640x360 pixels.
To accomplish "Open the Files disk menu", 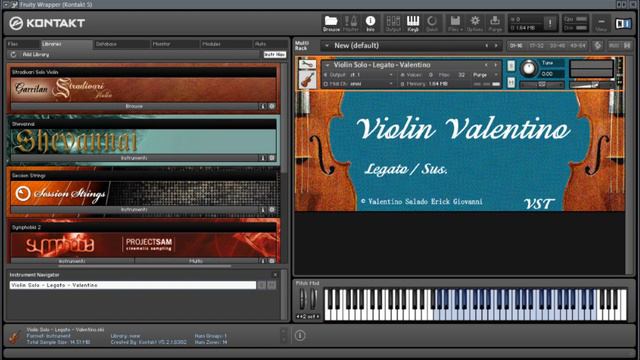I will pos(455,23).
